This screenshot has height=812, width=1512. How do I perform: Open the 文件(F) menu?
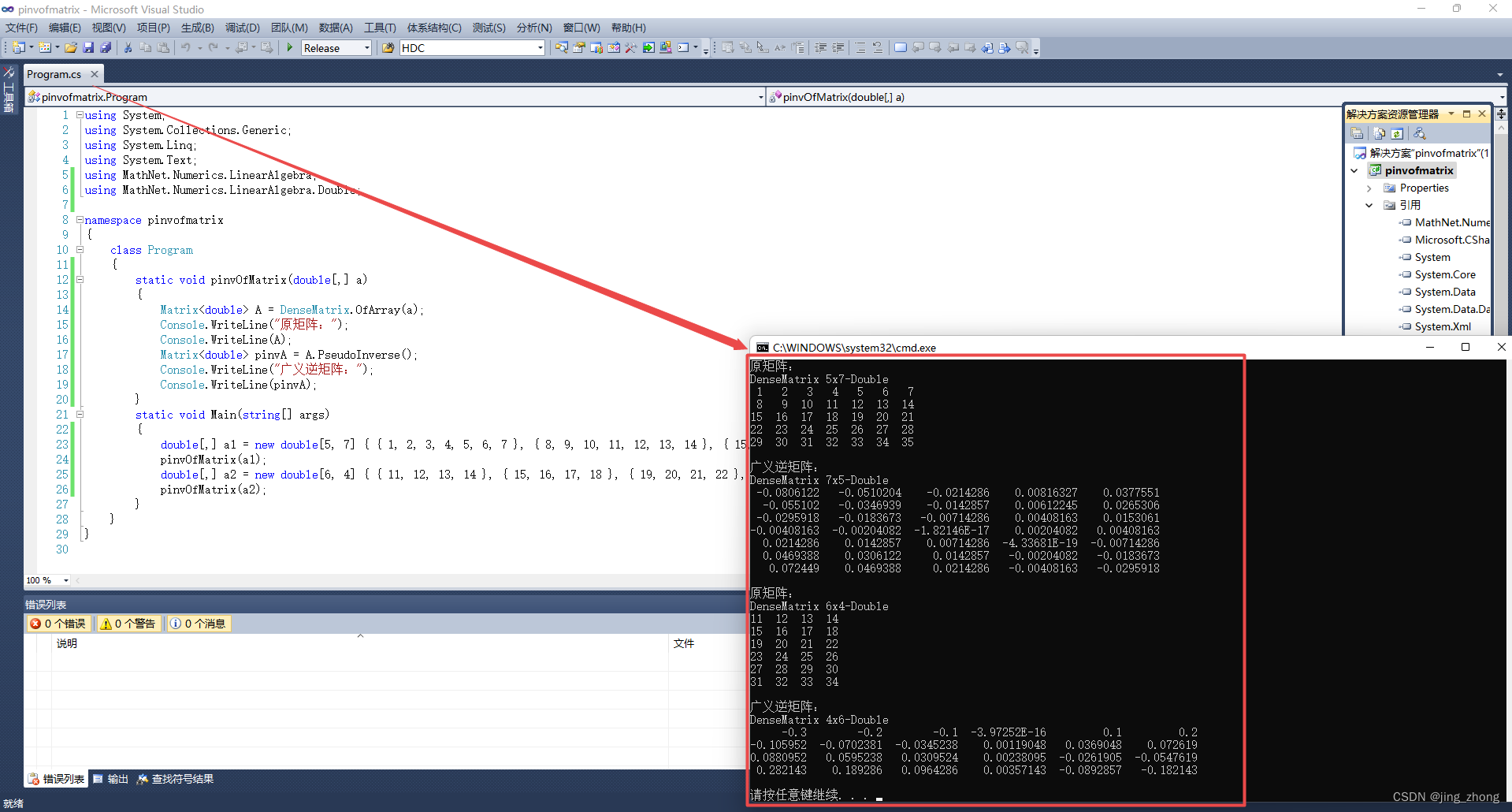(x=22, y=28)
